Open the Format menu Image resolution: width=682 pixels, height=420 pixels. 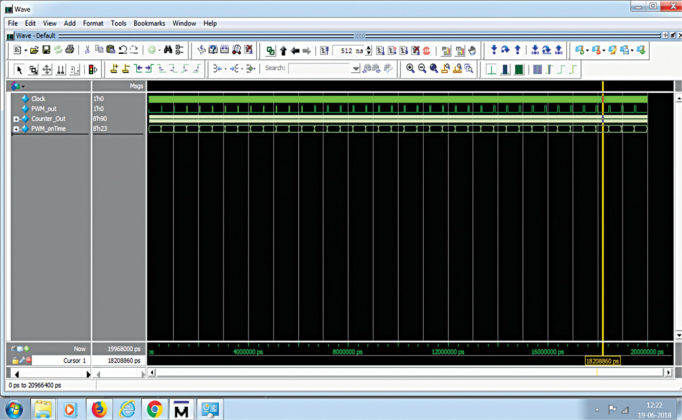(x=92, y=23)
